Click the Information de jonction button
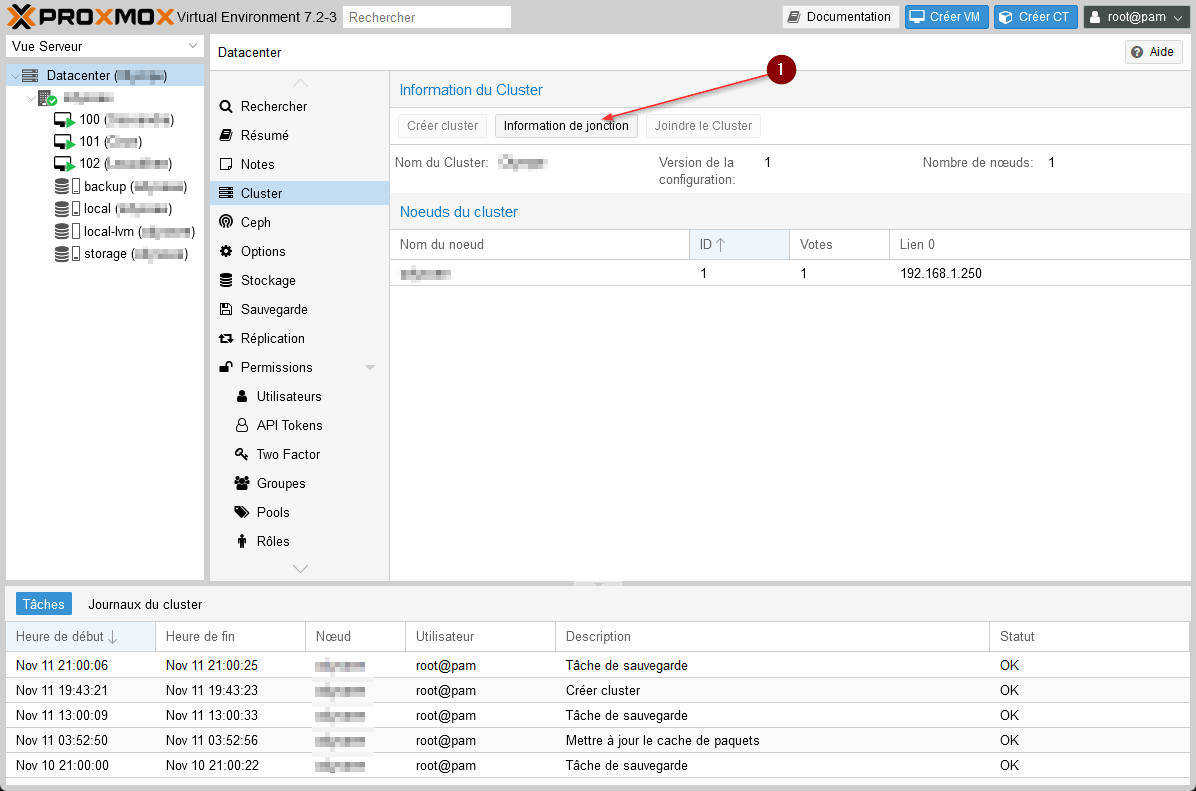The height and width of the screenshot is (791, 1196). tap(566, 126)
